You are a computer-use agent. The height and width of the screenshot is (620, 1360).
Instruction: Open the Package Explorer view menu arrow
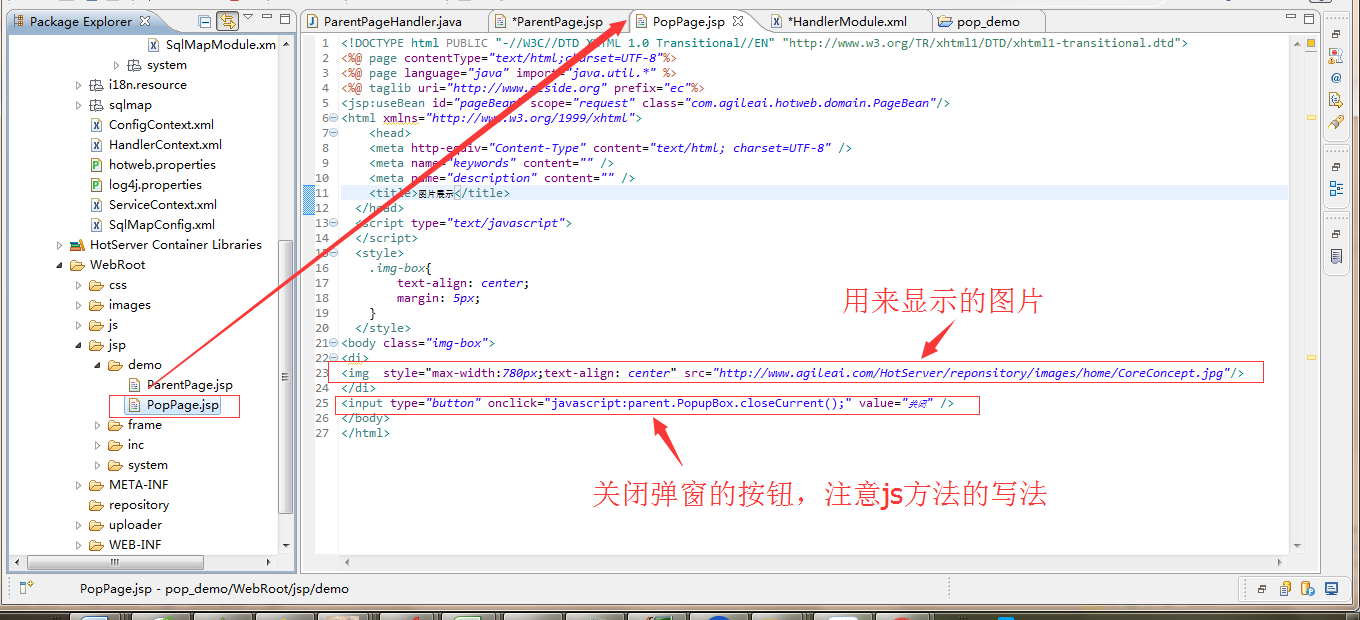coord(248,18)
